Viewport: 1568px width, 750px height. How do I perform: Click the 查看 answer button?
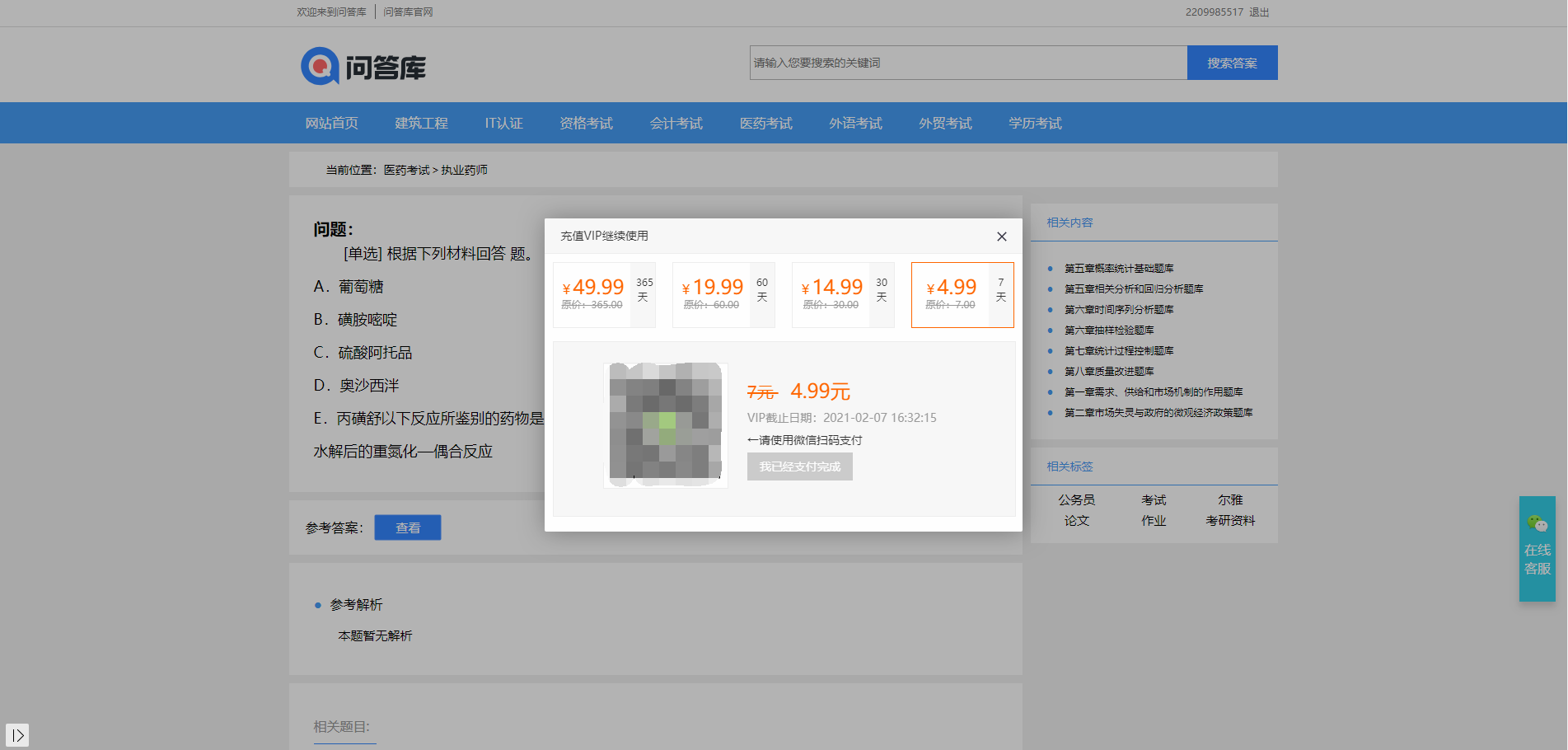pyautogui.click(x=408, y=527)
